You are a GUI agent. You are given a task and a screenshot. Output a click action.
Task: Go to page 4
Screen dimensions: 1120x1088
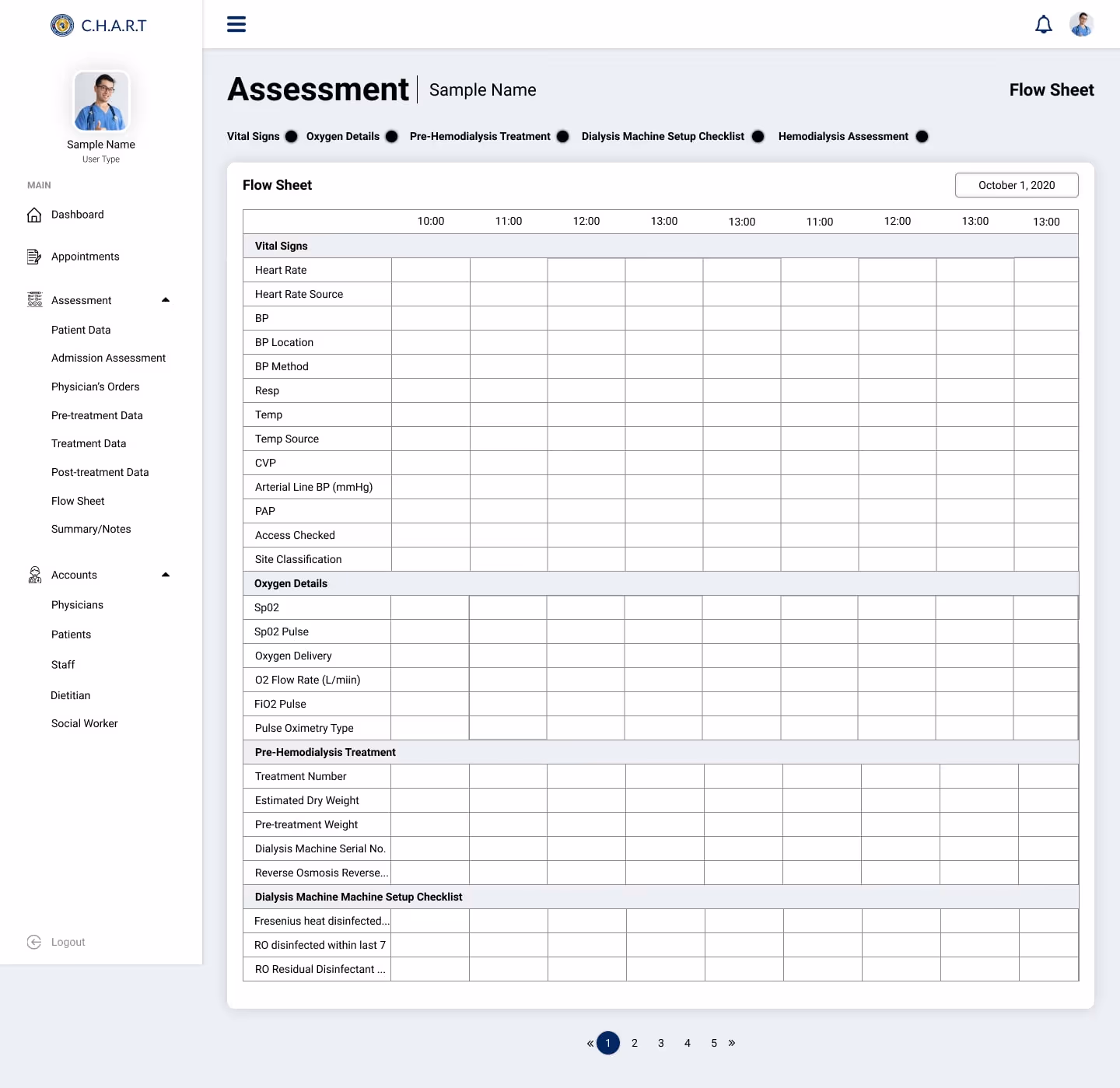coord(688,1043)
